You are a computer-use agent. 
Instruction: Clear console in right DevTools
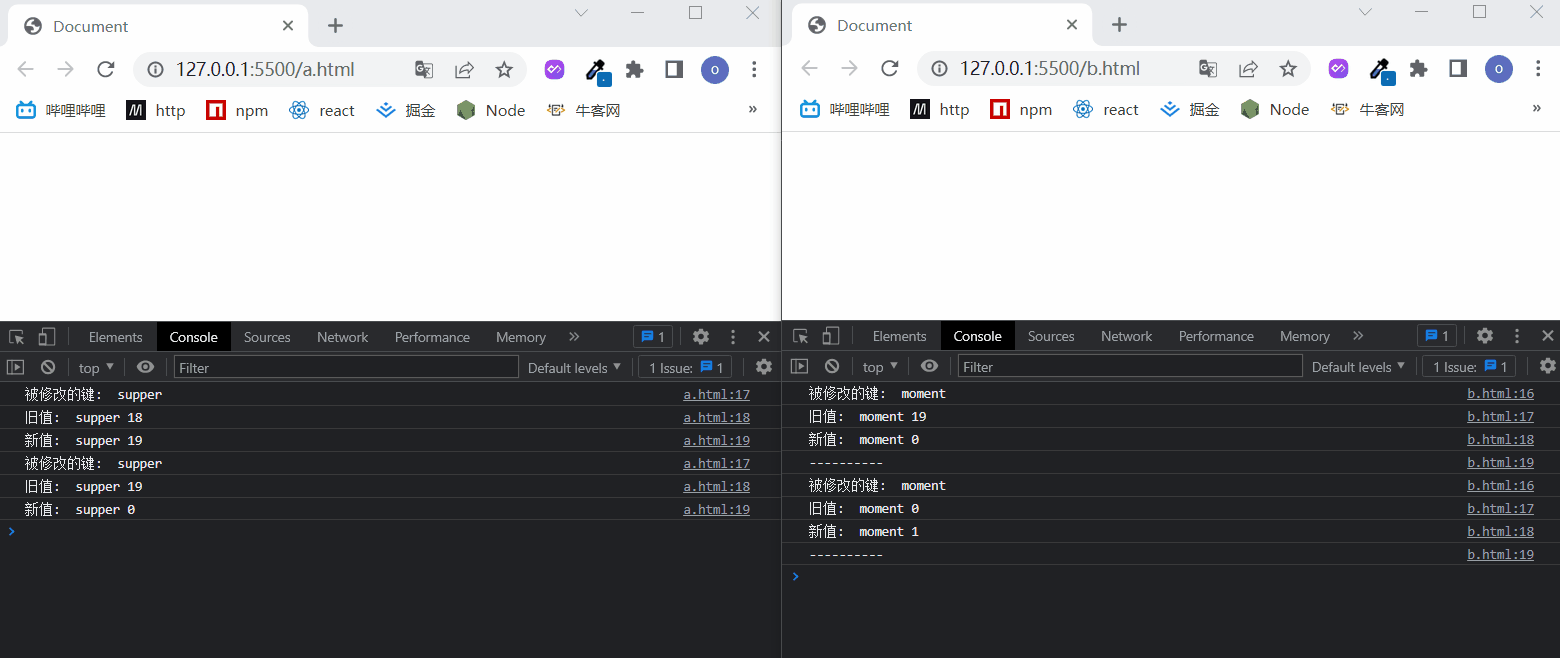[x=831, y=366]
